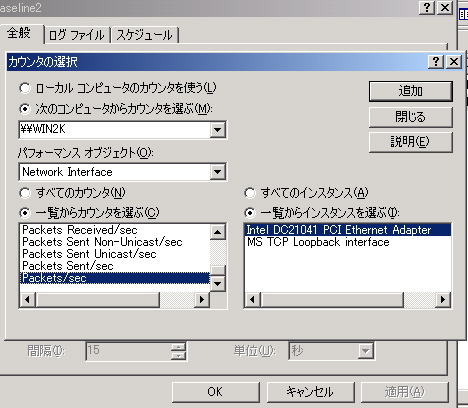Click counter list scroll up arrow
The image size is (468, 408).
(x=218, y=232)
